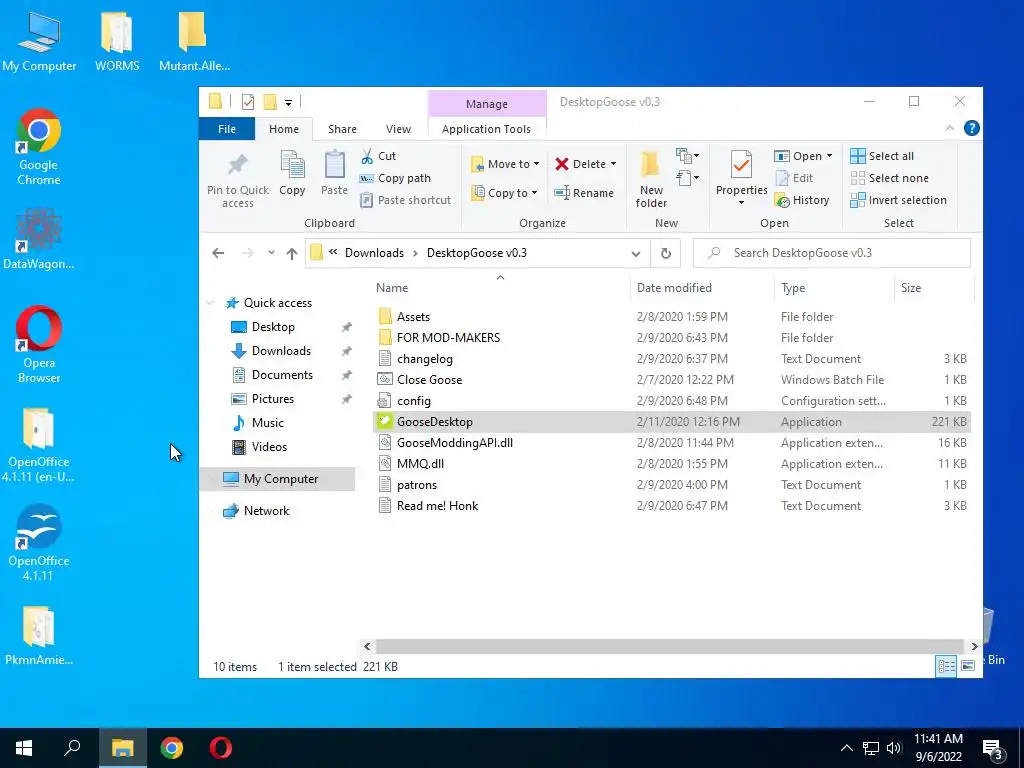Switch to Large icons view layout icon
Image resolution: width=1024 pixels, height=768 pixels.
[x=968, y=666]
